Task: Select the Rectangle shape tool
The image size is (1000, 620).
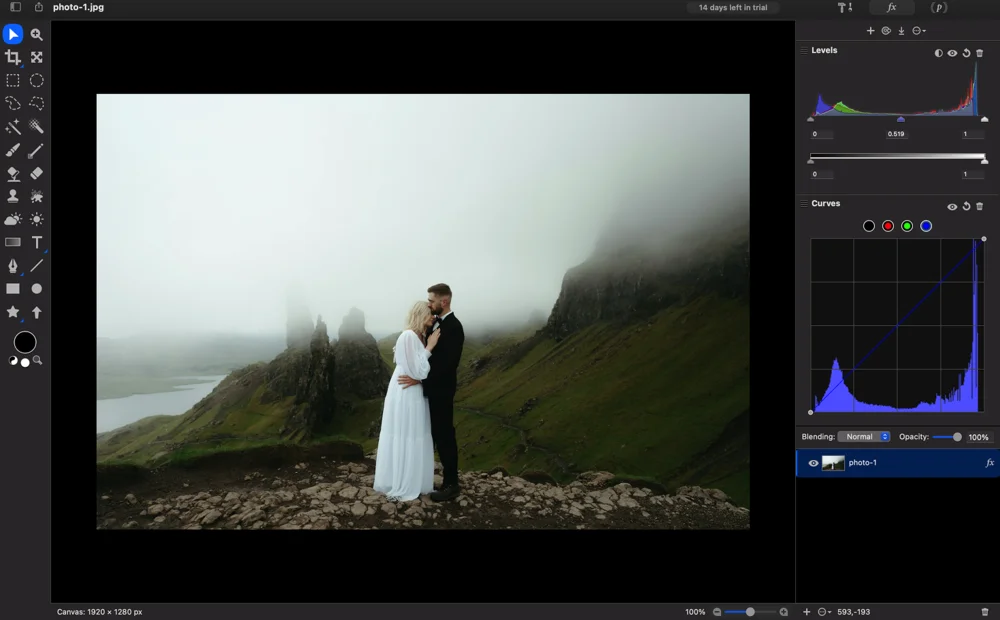Action: [x=13, y=289]
